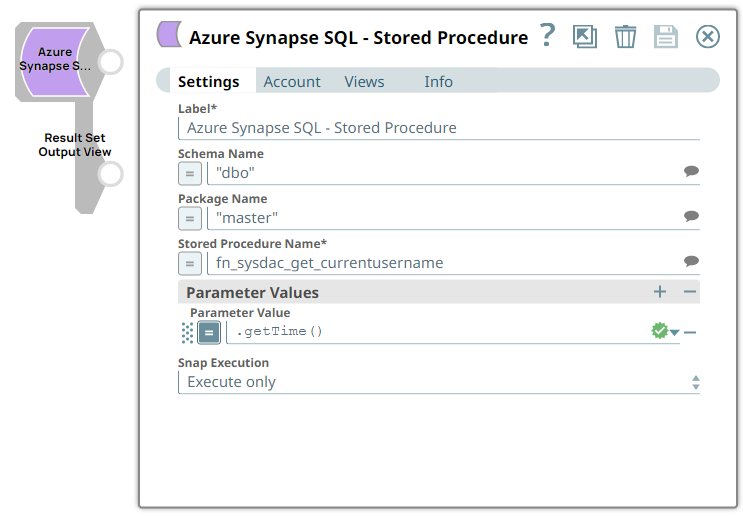743x516 pixels.
Task: Add a row with Parameter Values plus
Action: [x=660, y=291]
